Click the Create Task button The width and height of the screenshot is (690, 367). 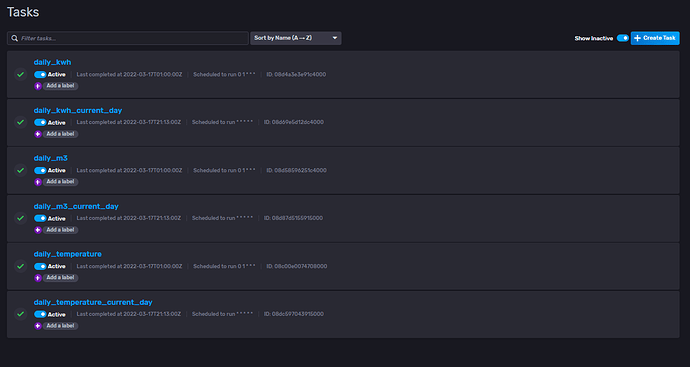click(655, 38)
